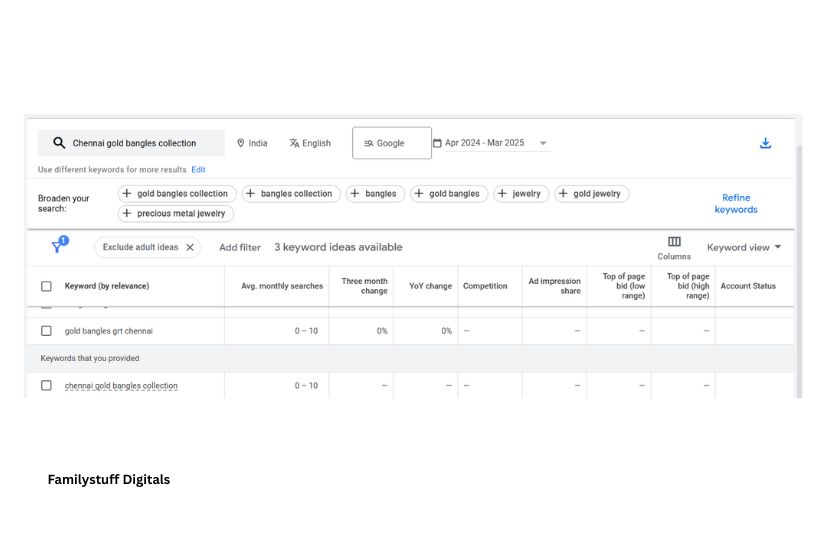Screen dimensions: 826x551
Task: Open the Columns icon settings
Action: click(674, 242)
